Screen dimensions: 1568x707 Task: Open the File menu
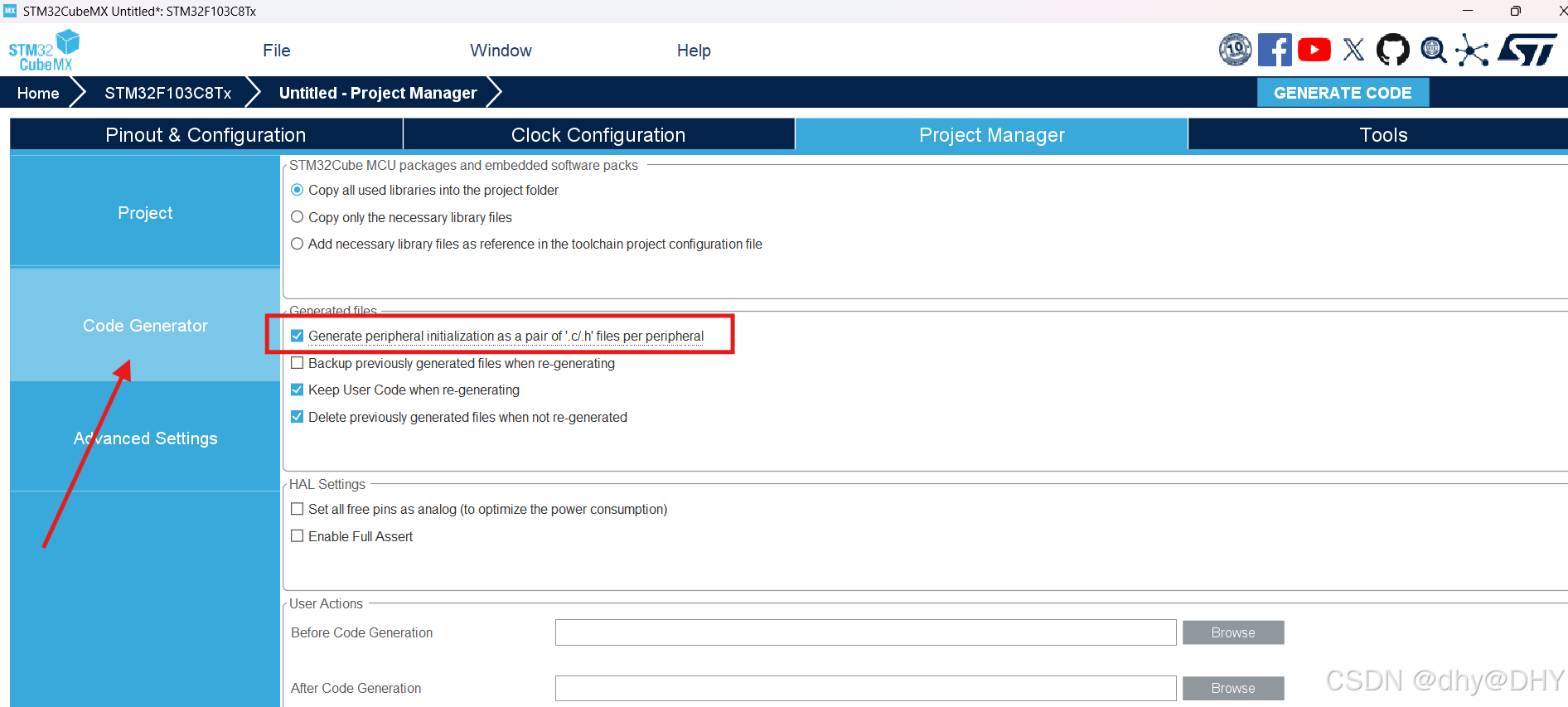pos(277,51)
